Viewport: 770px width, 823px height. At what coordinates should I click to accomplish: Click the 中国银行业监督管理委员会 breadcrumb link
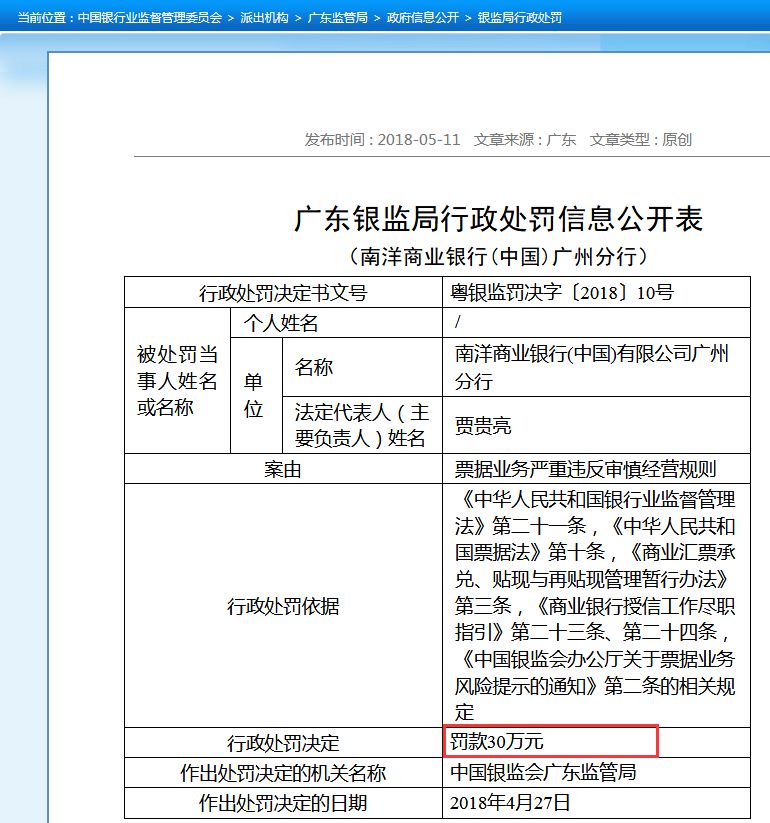[149, 18]
